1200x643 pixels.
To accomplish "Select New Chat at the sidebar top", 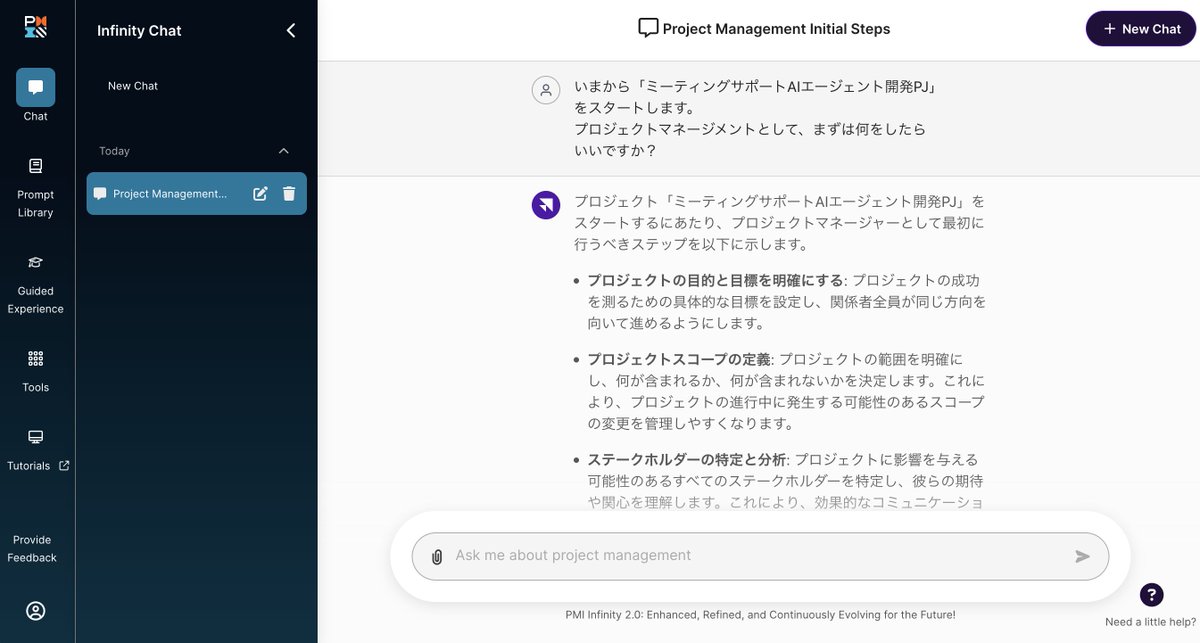I will coord(132,85).
